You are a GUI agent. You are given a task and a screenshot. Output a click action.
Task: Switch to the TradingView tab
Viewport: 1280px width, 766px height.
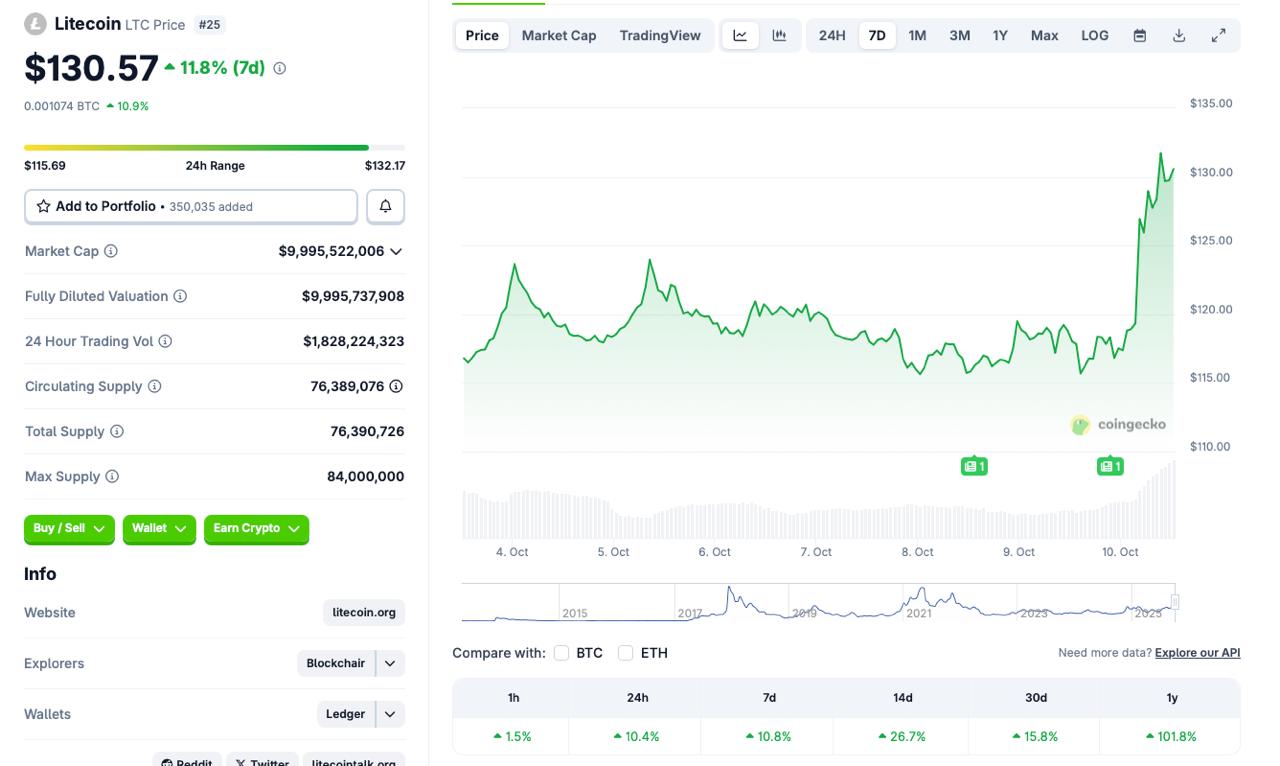click(x=659, y=35)
